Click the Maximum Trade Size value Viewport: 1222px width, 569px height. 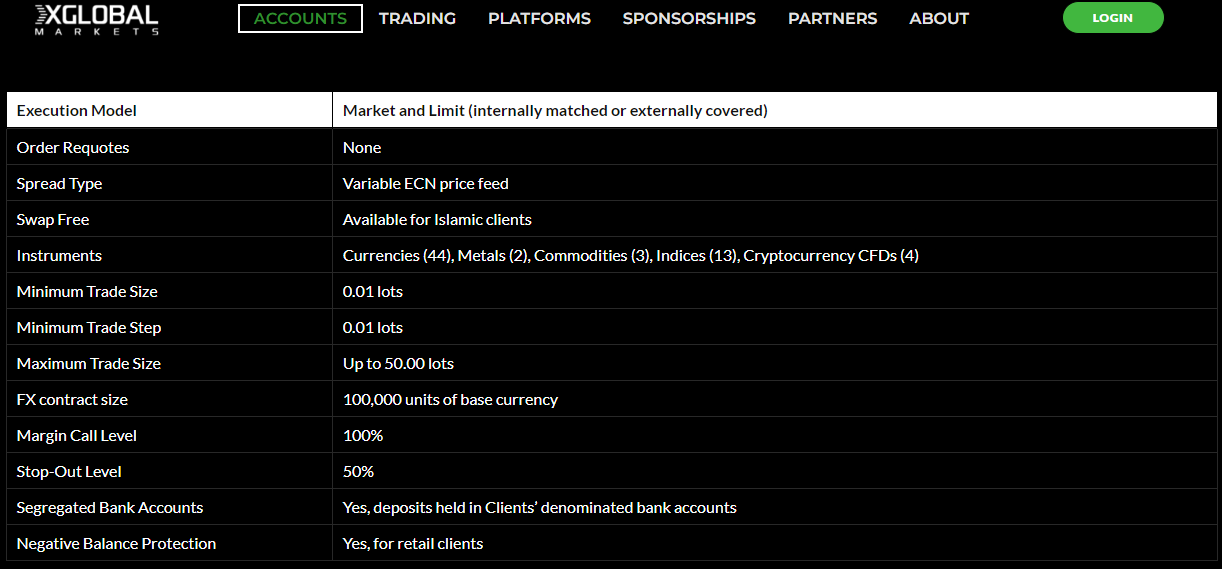pyautogui.click(x=398, y=364)
